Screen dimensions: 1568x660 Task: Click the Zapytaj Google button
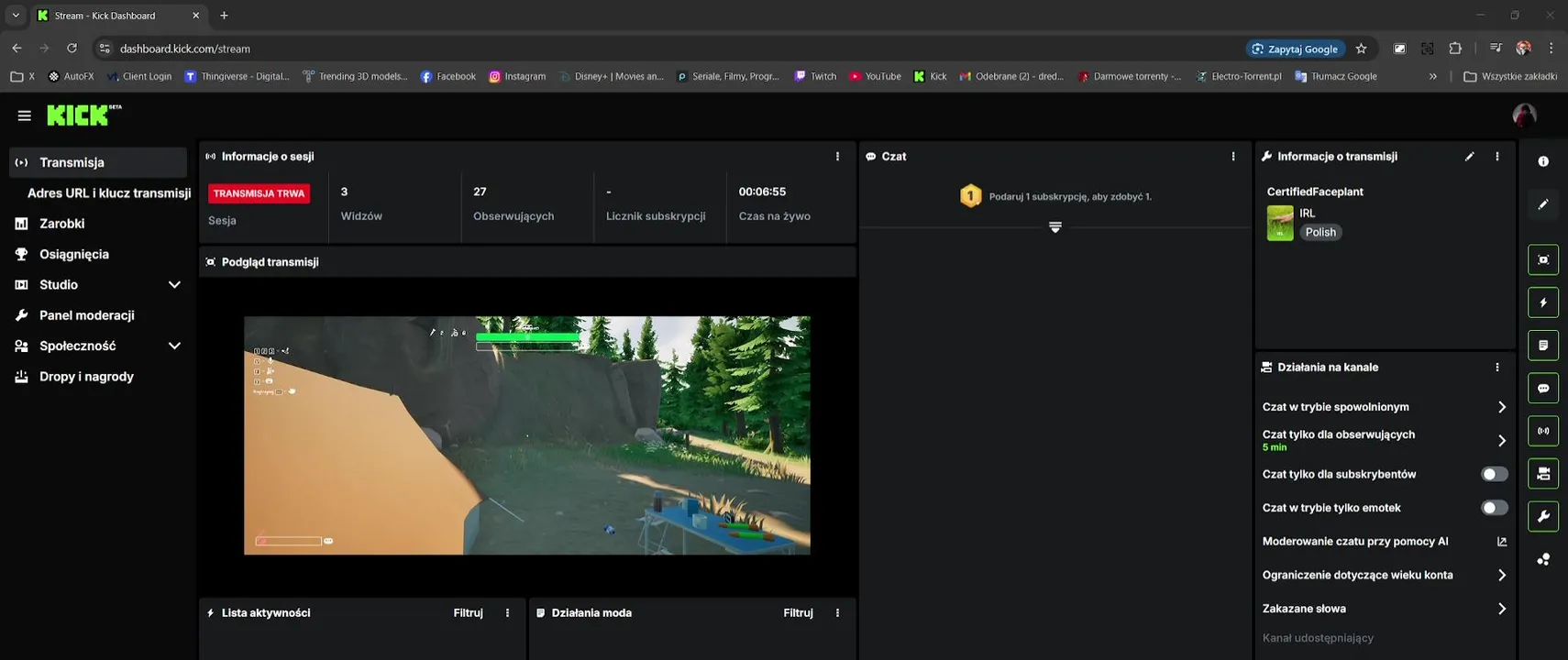(x=1296, y=49)
